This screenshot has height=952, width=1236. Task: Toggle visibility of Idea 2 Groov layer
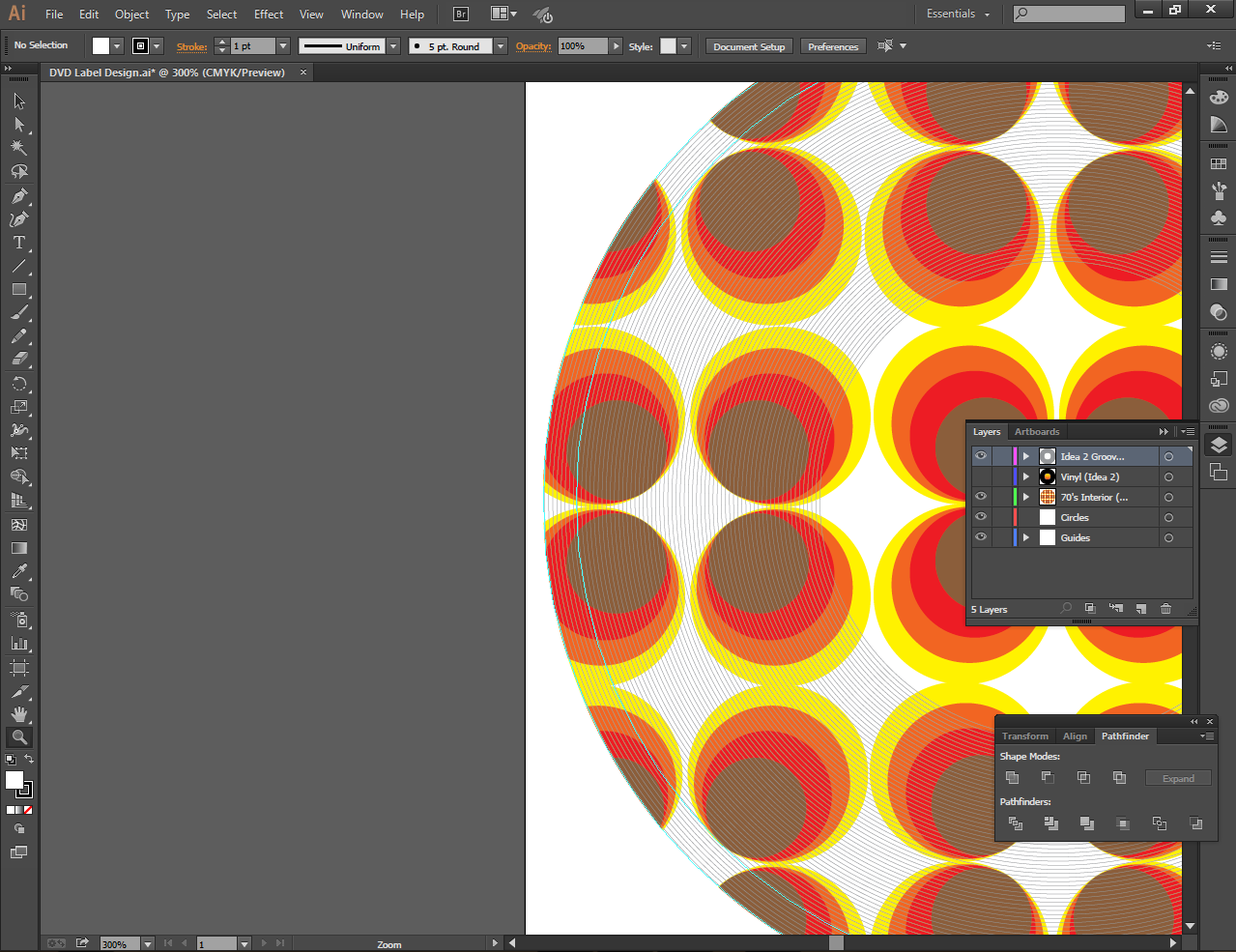981,456
